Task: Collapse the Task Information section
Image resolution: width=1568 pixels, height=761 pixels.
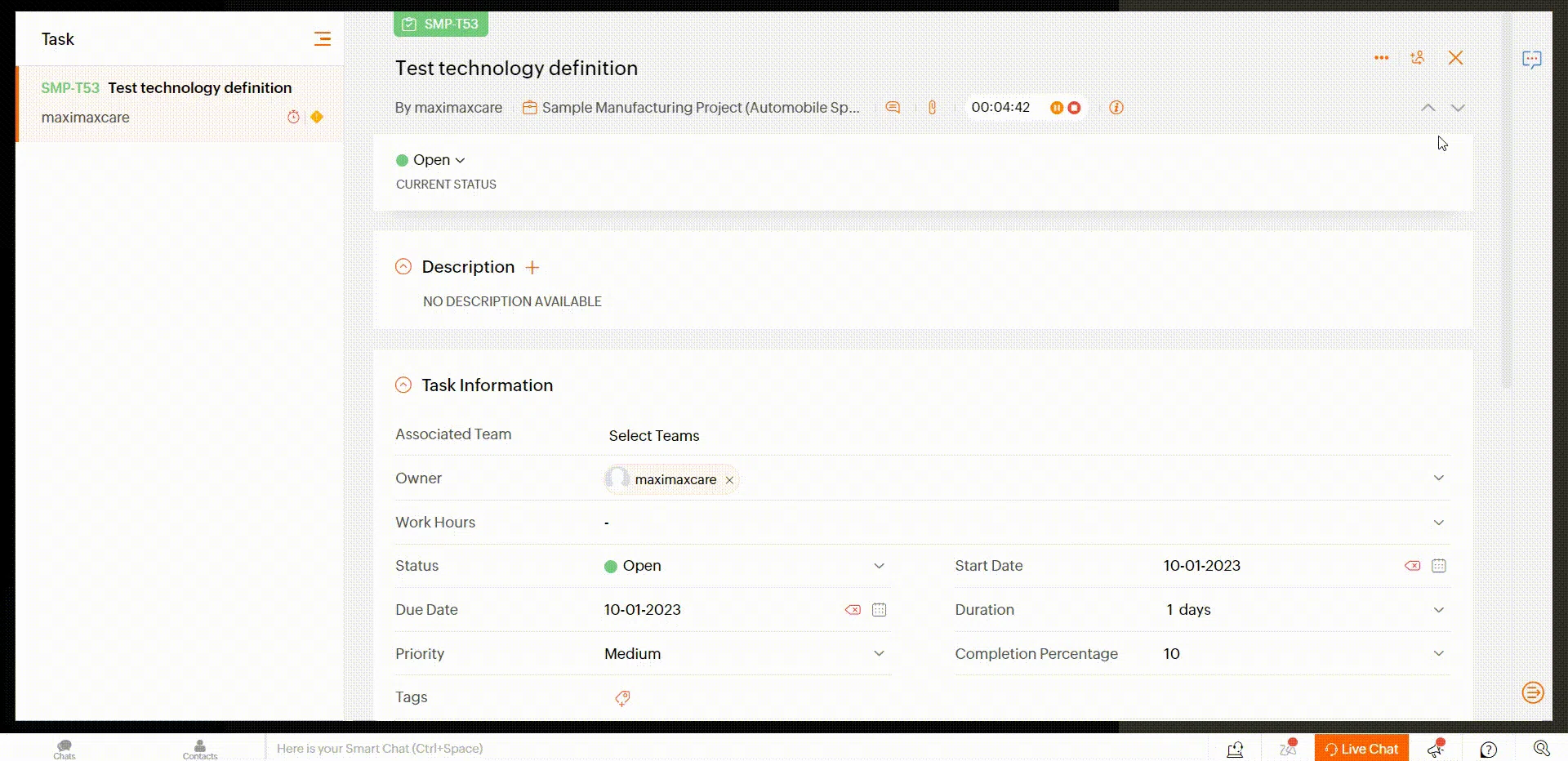Action: pos(403,385)
